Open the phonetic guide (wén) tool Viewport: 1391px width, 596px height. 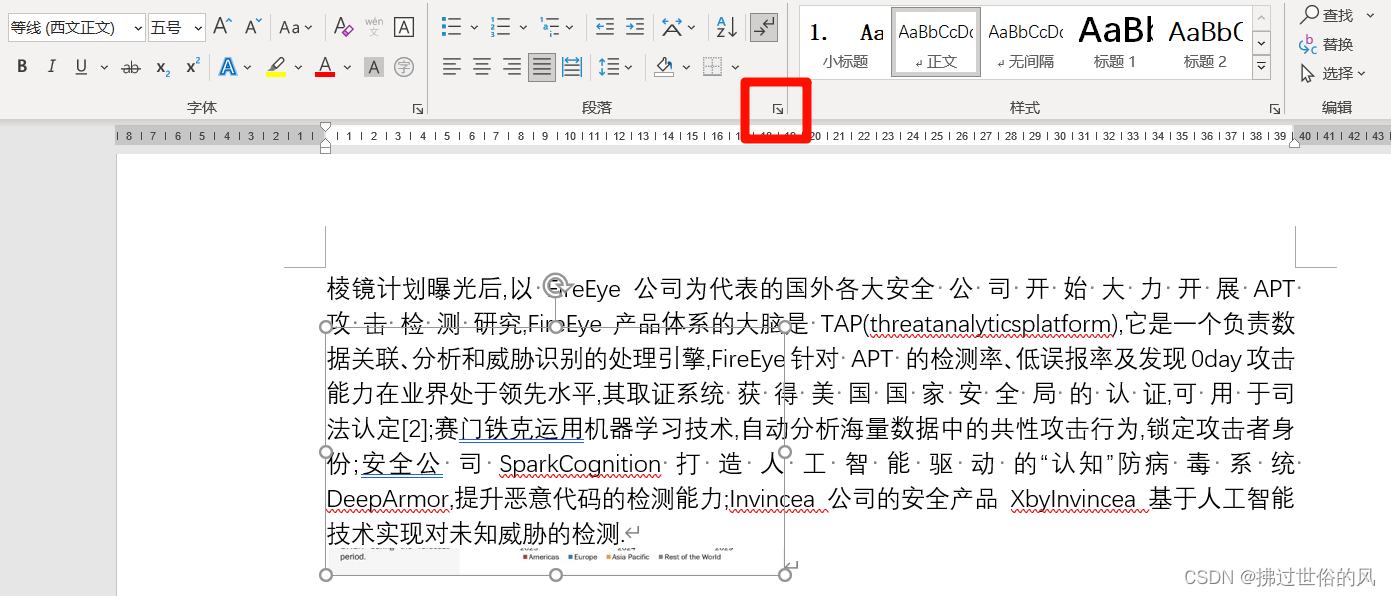(x=374, y=27)
